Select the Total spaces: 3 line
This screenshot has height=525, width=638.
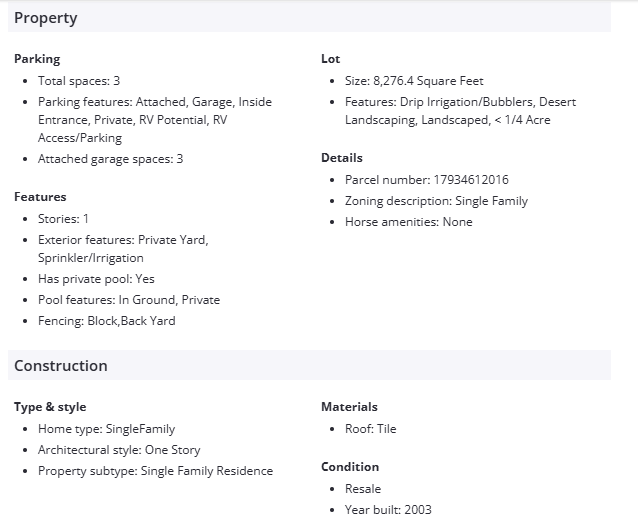coord(79,81)
